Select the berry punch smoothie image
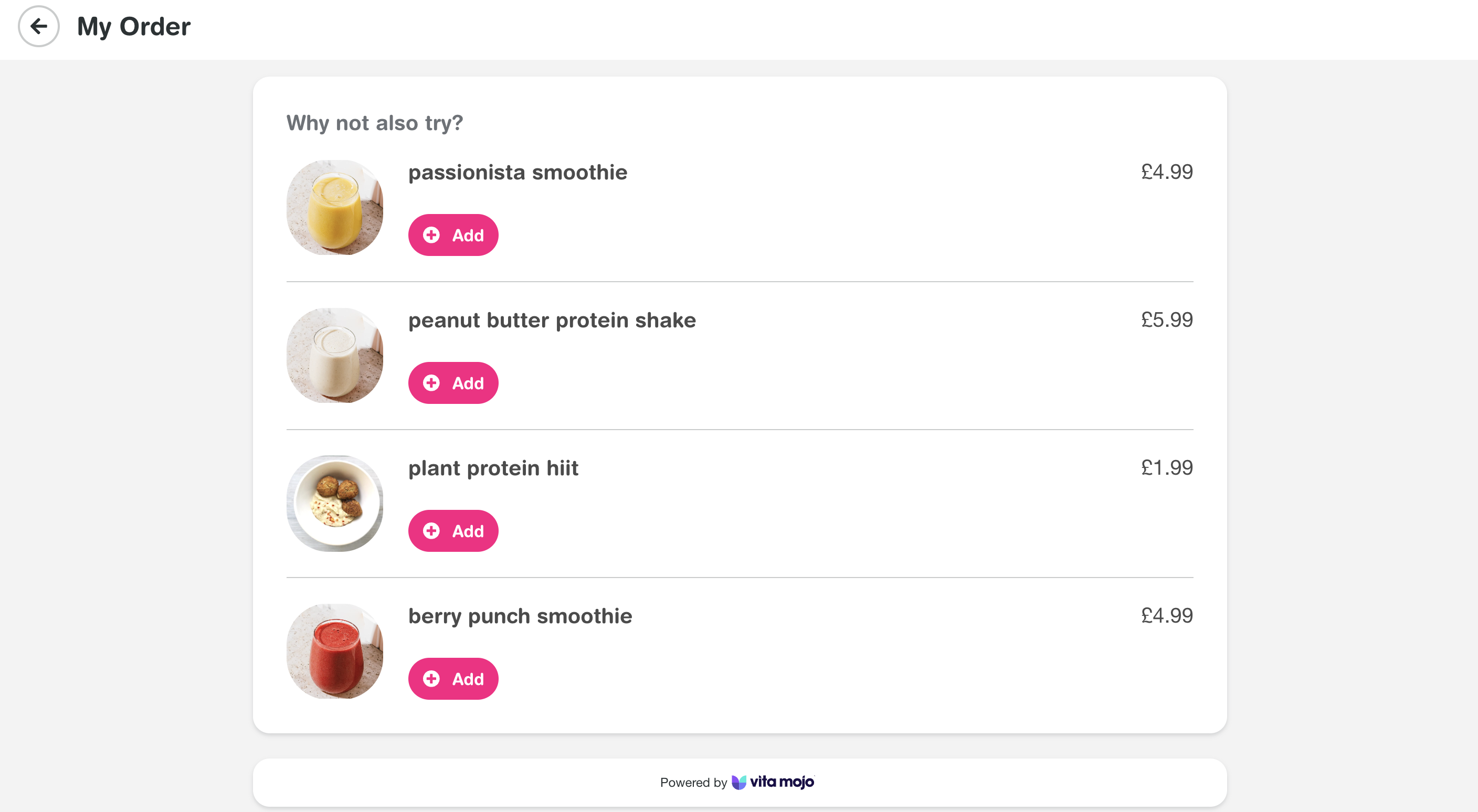Image resolution: width=1478 pixels, height=812 pixels. click(334, 651)
